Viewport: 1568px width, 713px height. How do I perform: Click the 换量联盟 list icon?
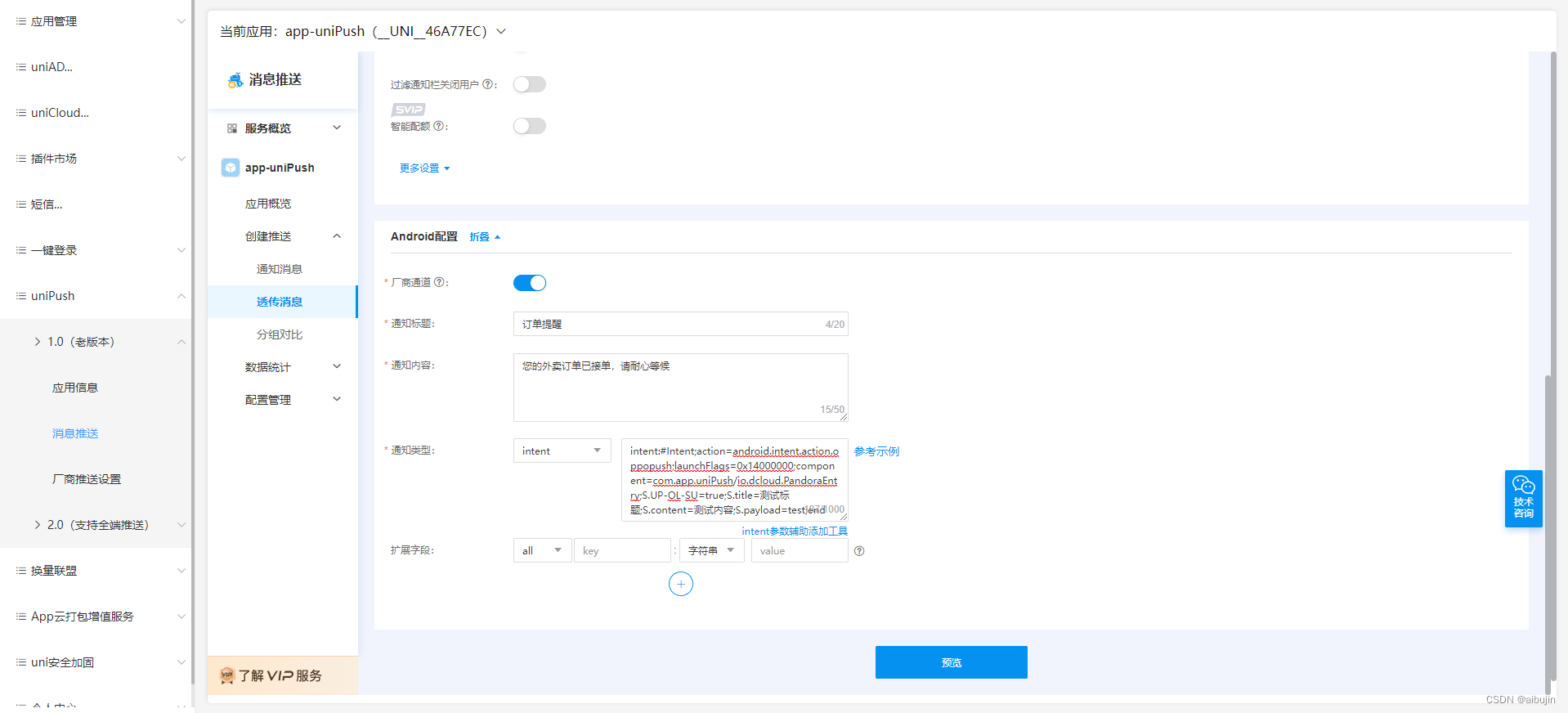[20, 571]
